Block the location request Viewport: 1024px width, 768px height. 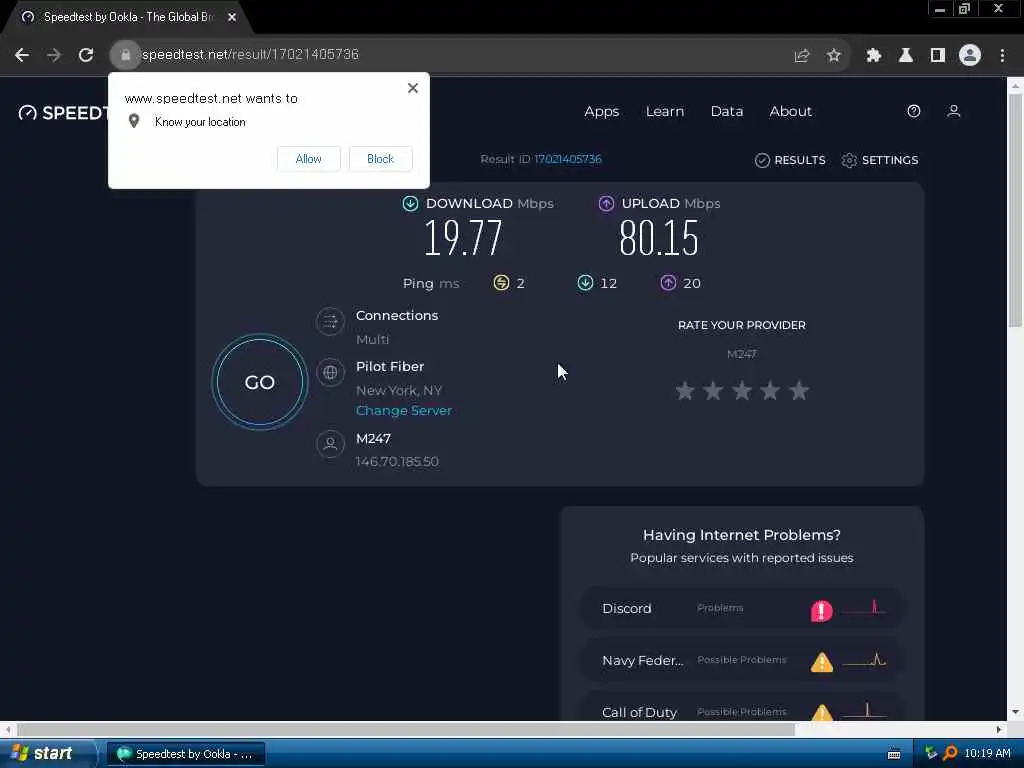[x=380, y=159]
